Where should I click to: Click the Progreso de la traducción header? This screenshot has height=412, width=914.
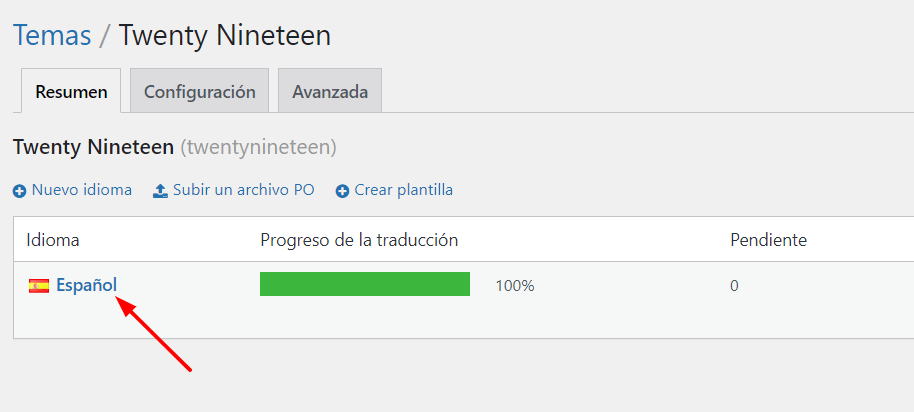359,240
